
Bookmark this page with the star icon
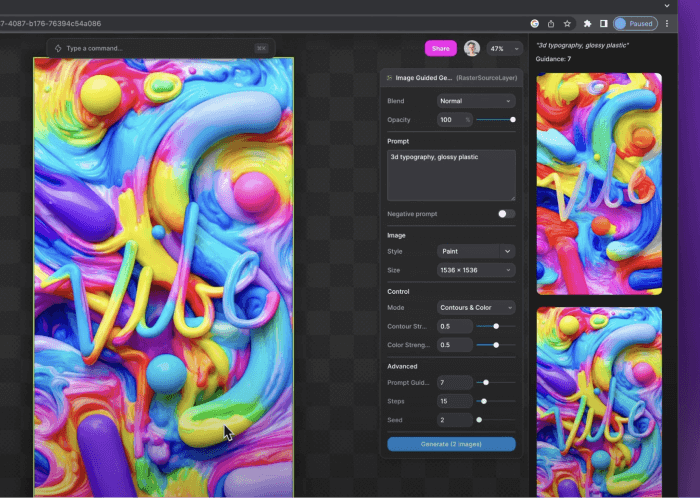click(x=567, y=23)
